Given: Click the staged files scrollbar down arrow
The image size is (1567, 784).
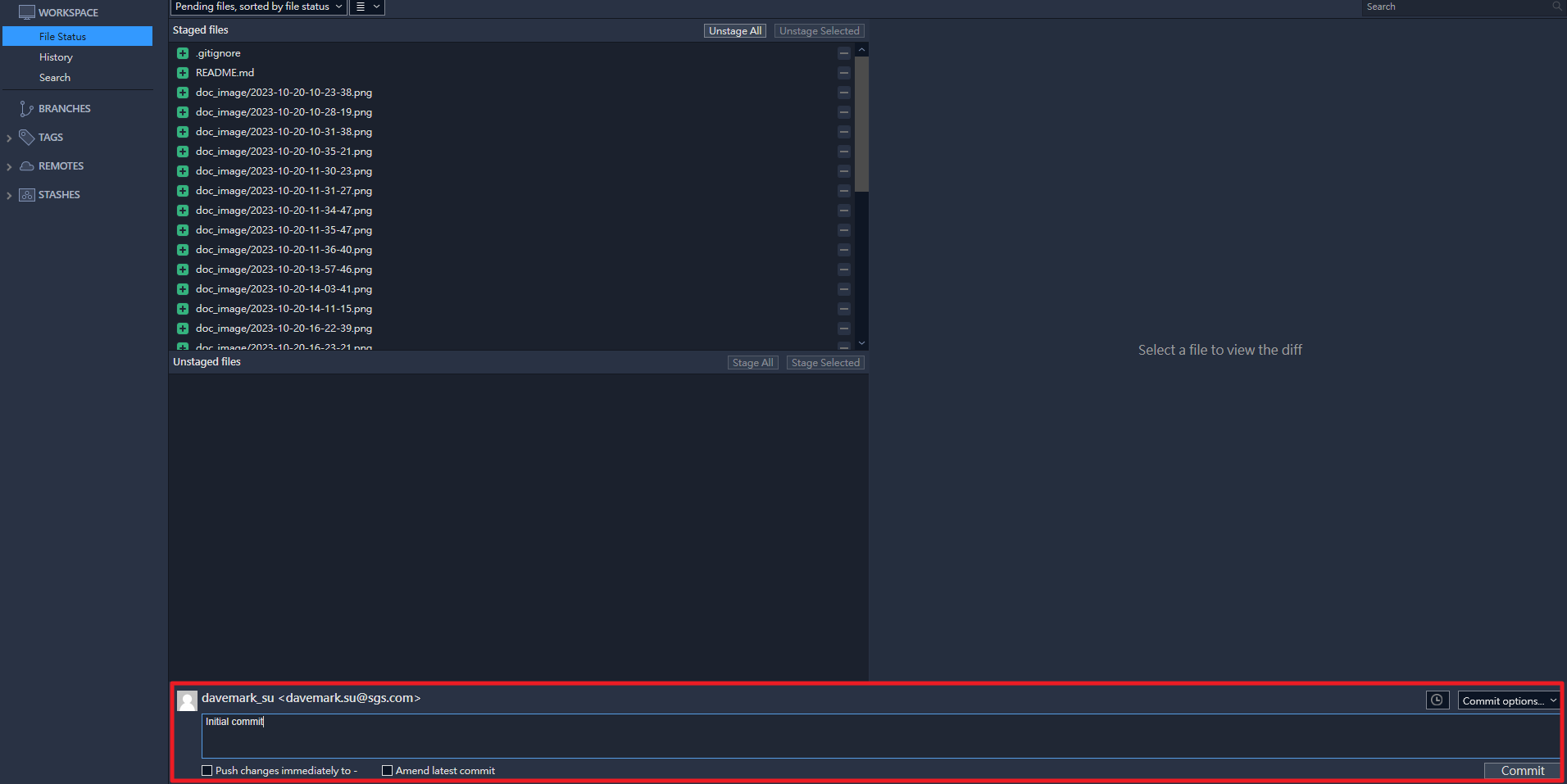Looking at the screenshot, I should (x=861, y=343).
